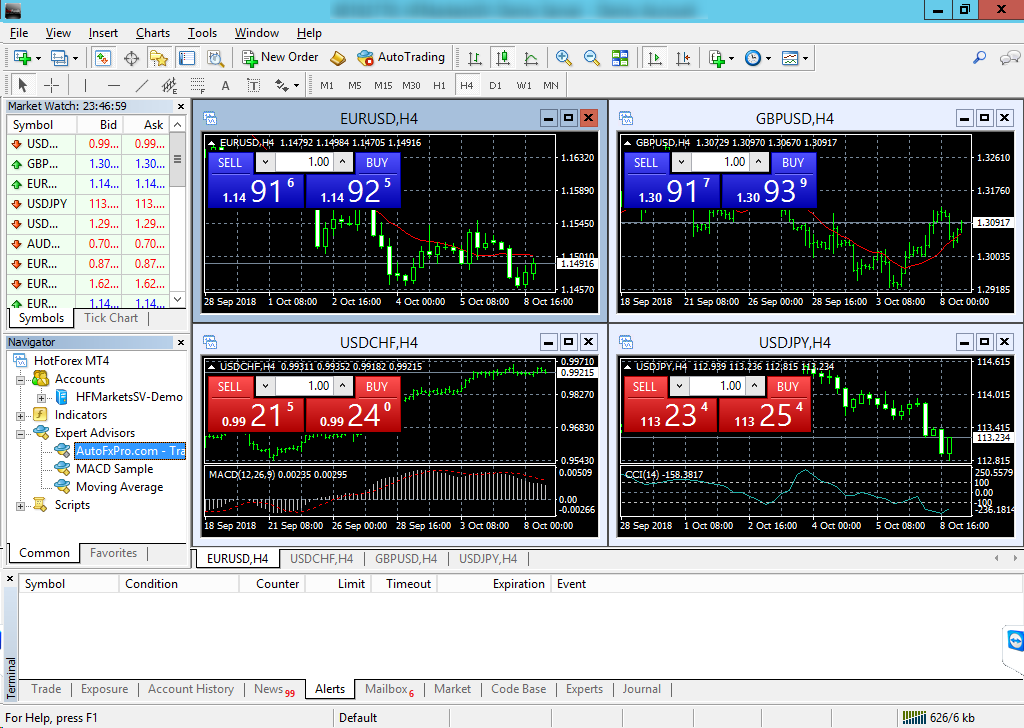Expand the Indicators tree node
This screenshot has width=1024, height=728.
coord(20,415)
